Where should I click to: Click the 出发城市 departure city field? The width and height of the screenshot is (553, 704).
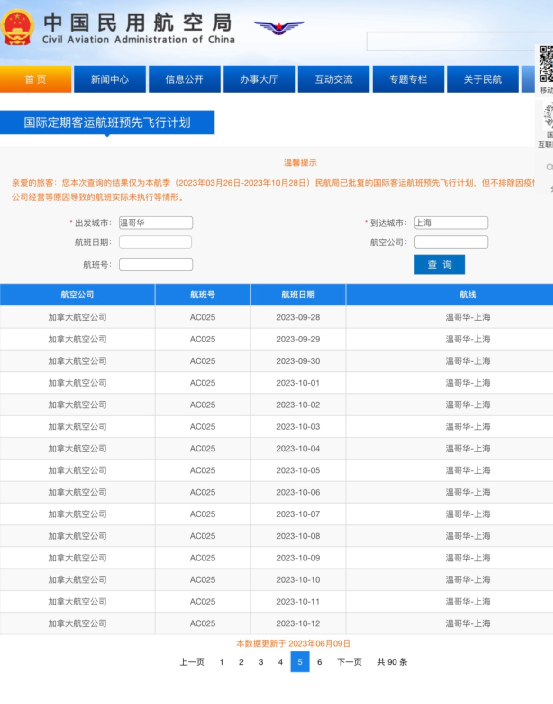156,223
